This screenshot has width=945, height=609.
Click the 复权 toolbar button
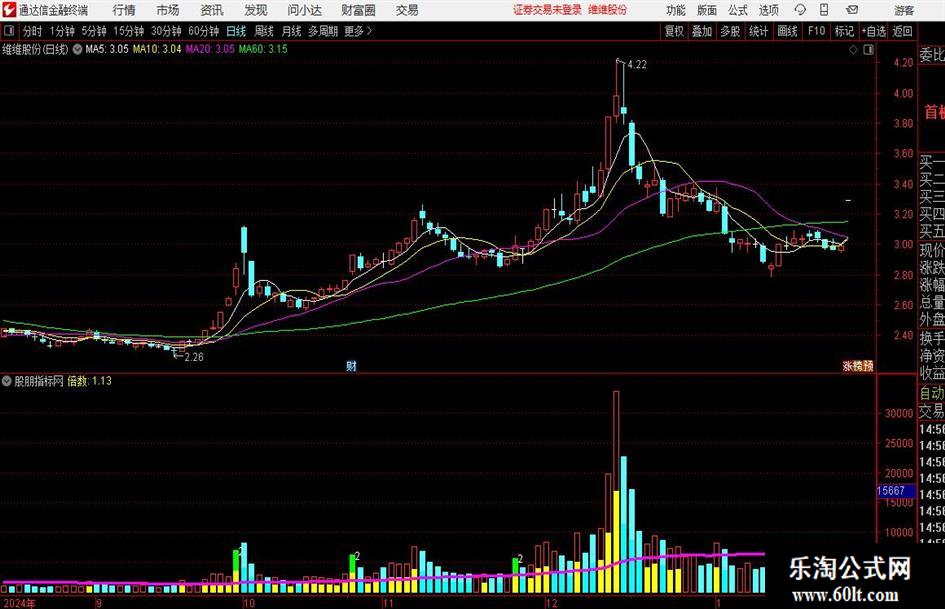coord(674,31)
